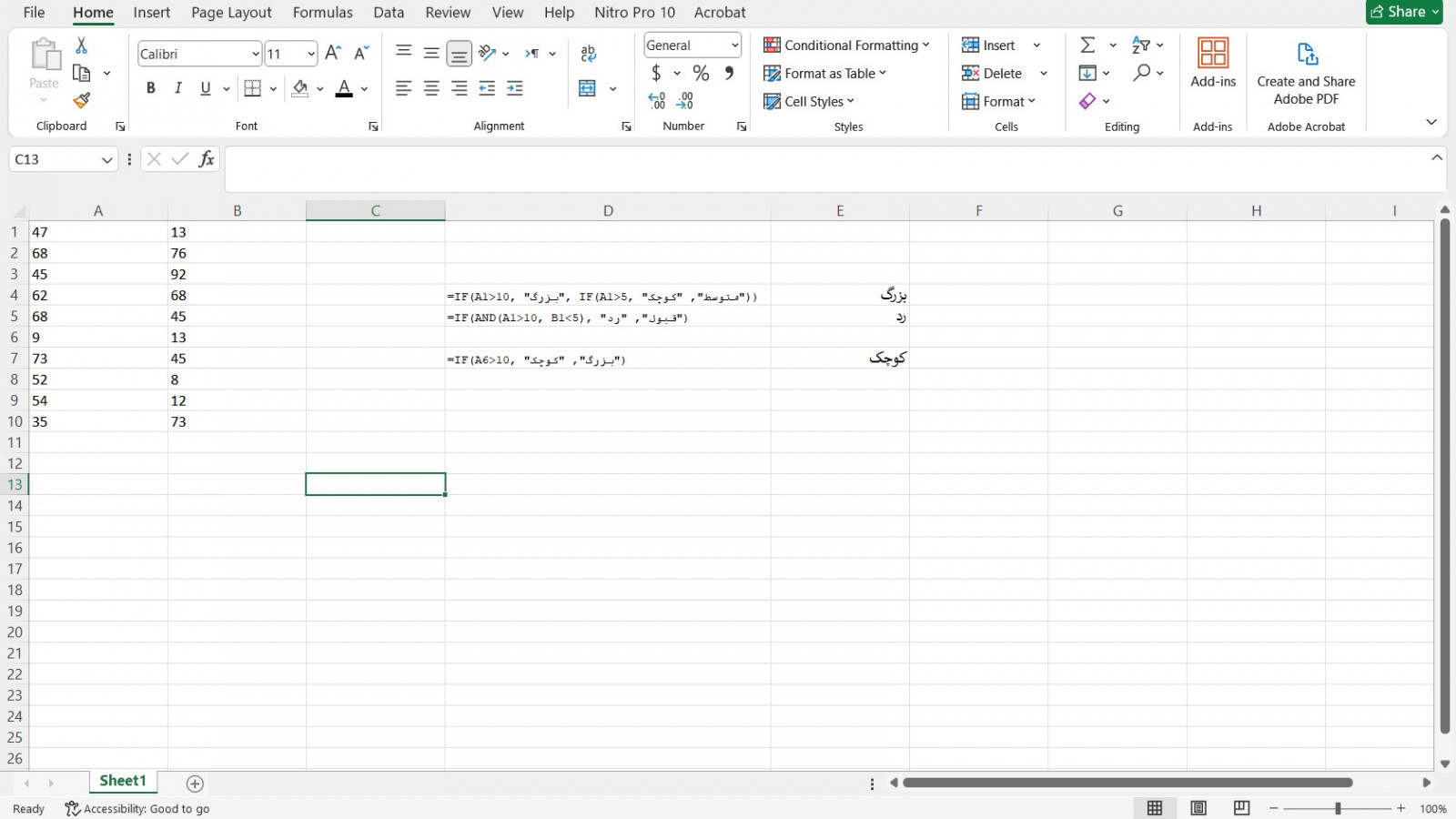The width and height of the screenshot is (1456, 819).
Task: Open Sort and Filter icon
Action: click(1141, 45)
